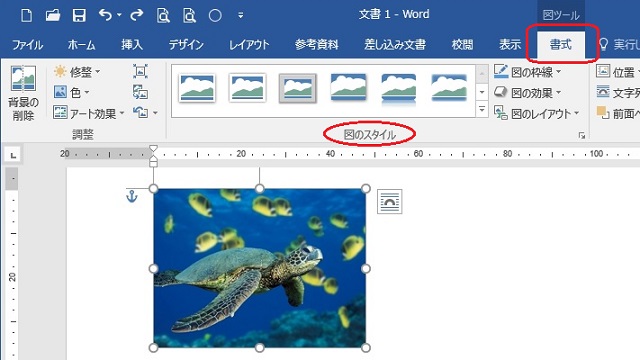Screen dimensions: 640x360
Task: Open the undo history dropdown arrow
Action: point(119,15)
